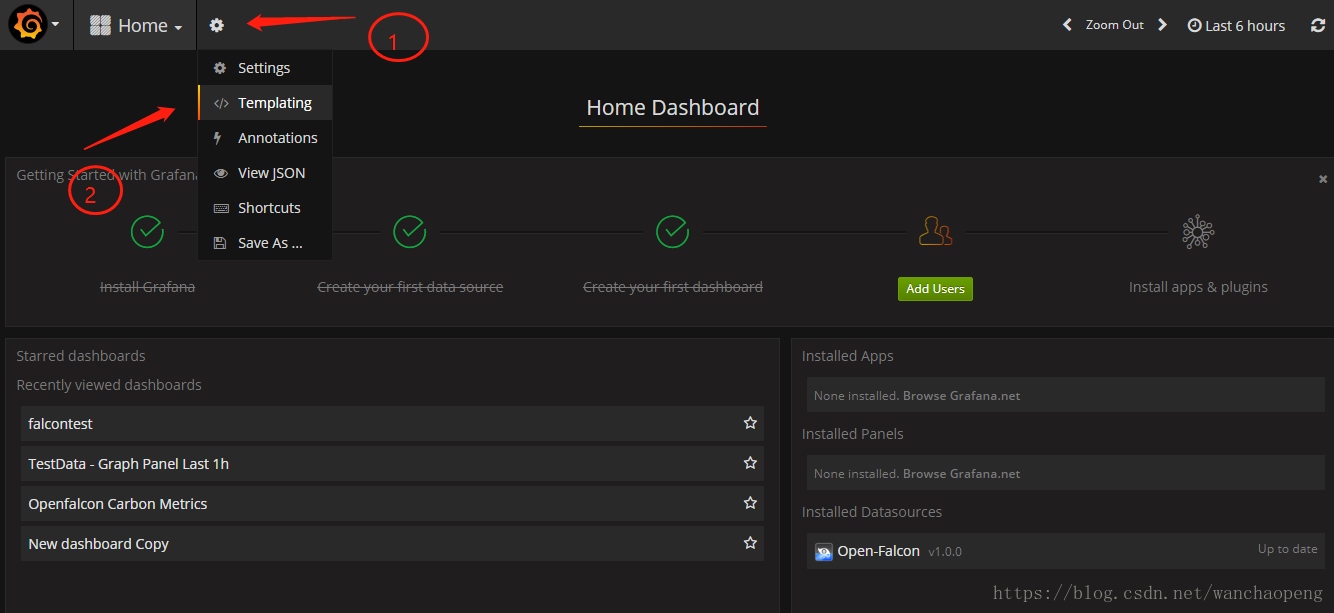Click Create your first dashboard text
This screenshot has width=1334, height=613.
click(x=673, y=287)
